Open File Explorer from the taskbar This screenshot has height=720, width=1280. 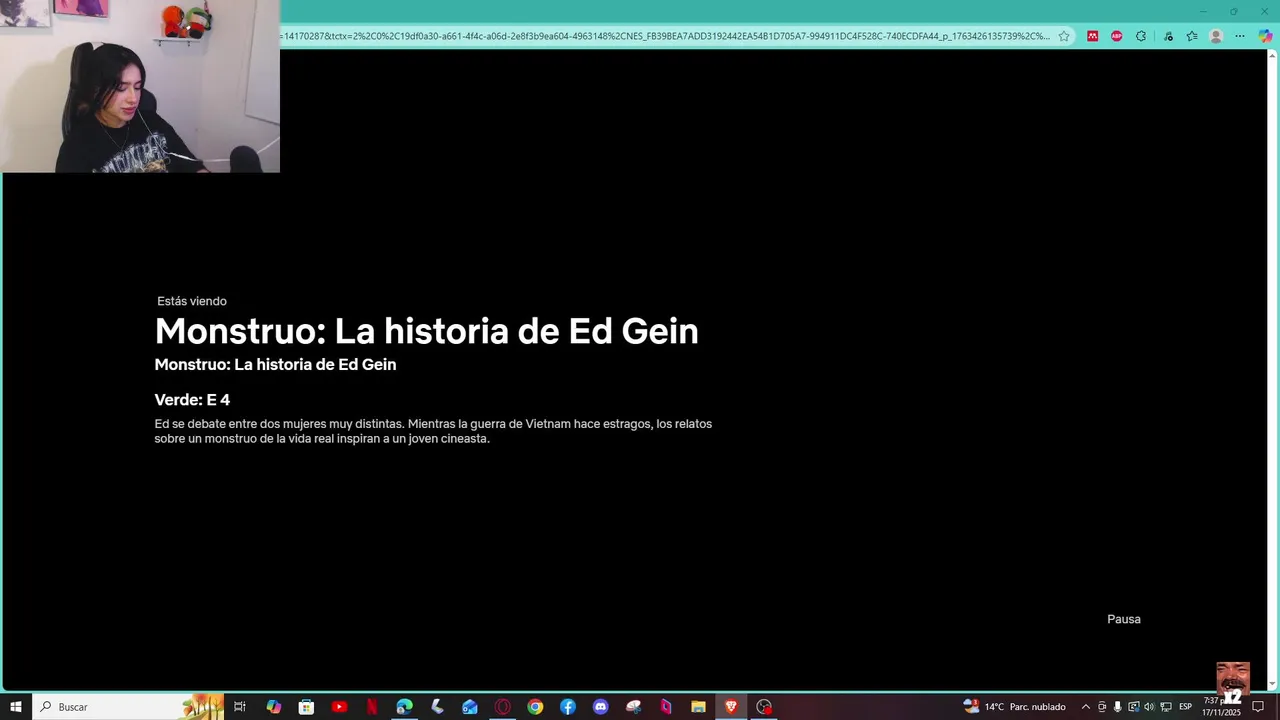(x=699, y=707)
